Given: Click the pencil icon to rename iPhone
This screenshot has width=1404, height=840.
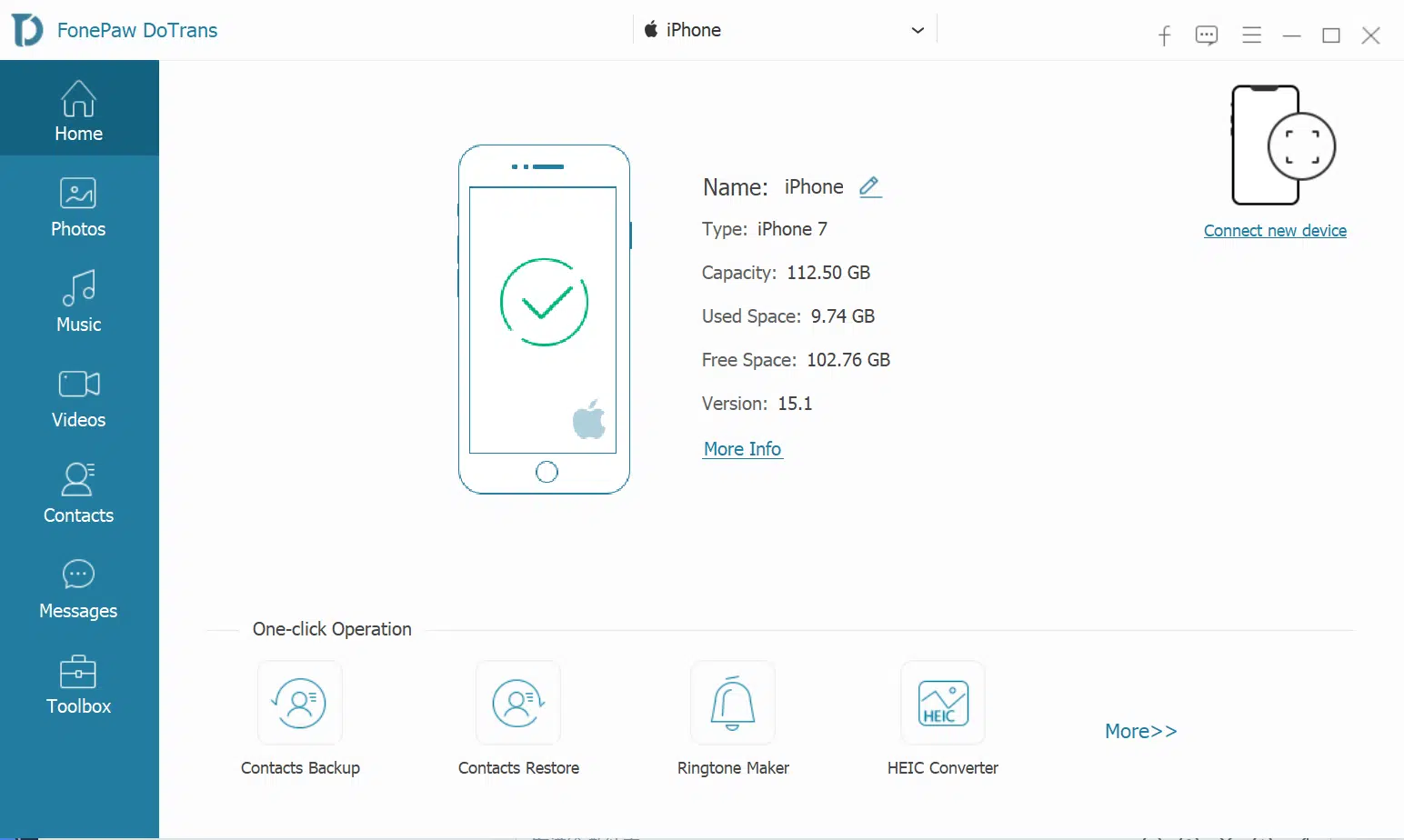Looking at the screenshot, I should coord(870,186).
